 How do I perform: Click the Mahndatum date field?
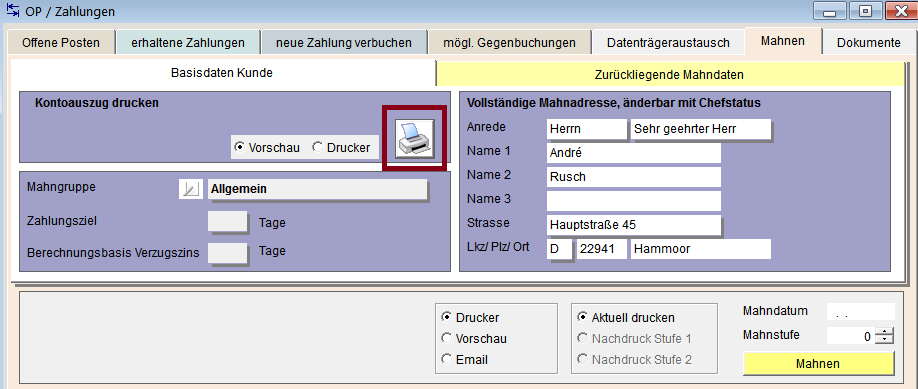click(861, 312)
